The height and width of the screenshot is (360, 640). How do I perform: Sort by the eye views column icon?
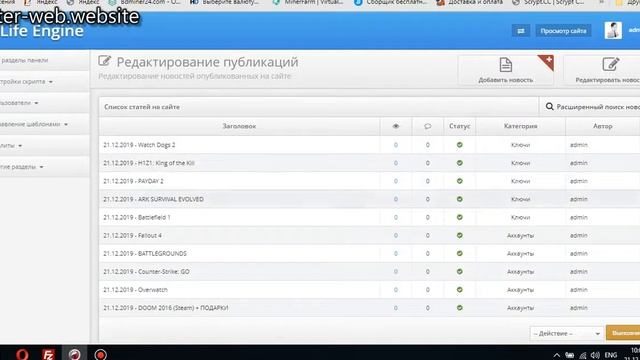click(396, 126)
